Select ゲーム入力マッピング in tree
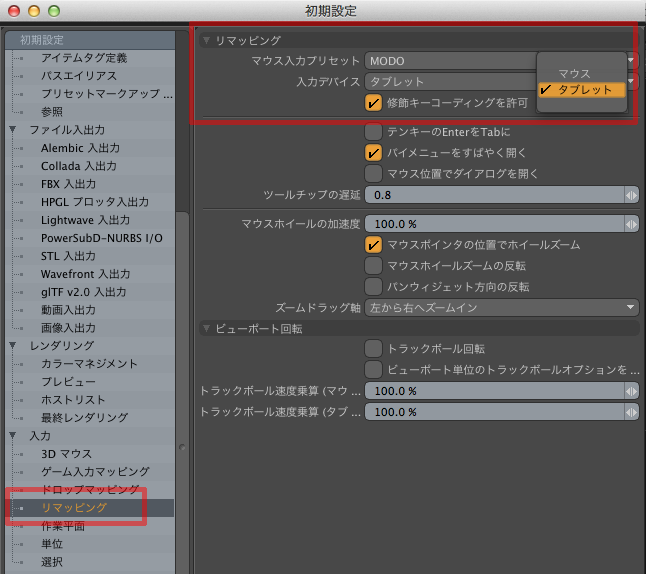 click(95, 471)
